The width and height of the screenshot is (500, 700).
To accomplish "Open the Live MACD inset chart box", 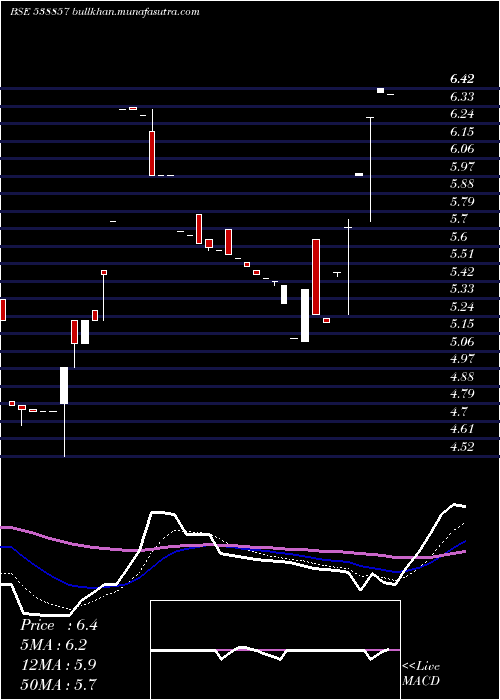I will pos(275,650).
